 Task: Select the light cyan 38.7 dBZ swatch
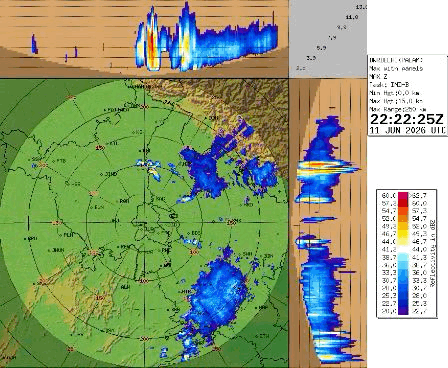click(x=402, y=257)
